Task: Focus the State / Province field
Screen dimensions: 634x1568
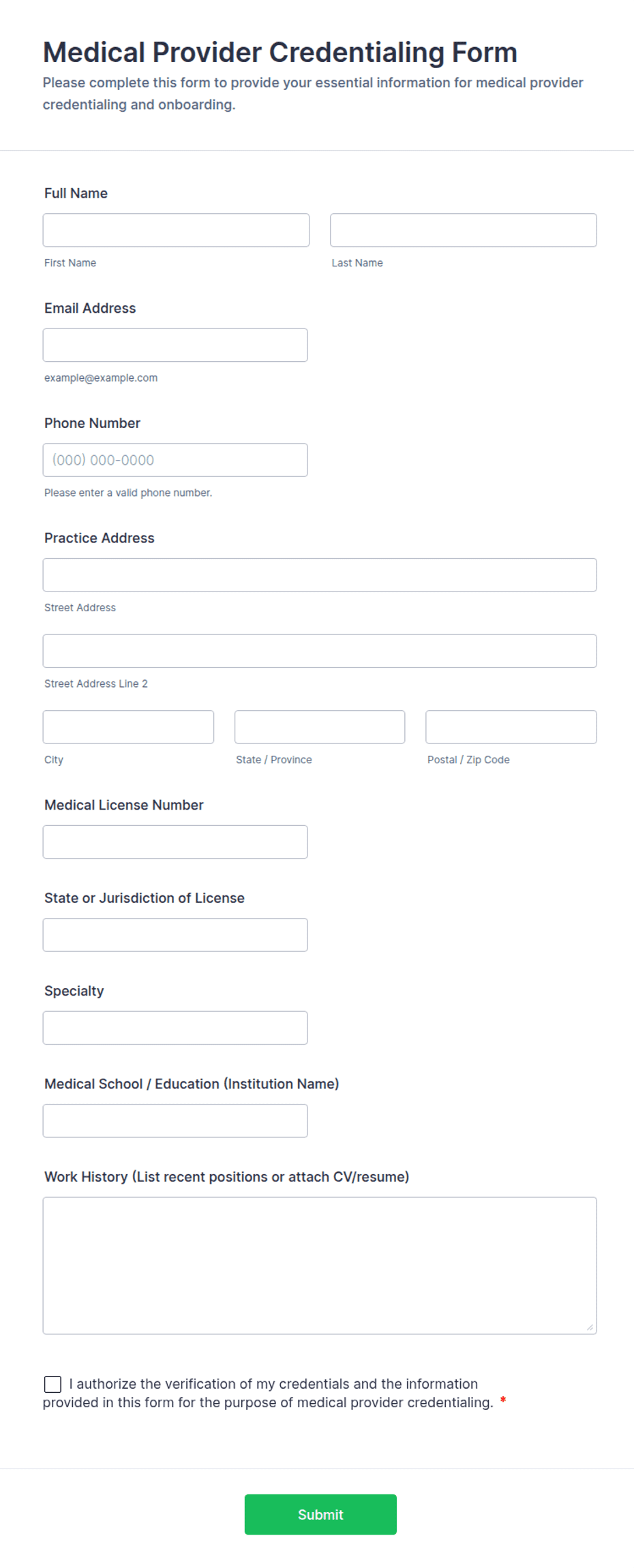Action: click(x=319, y=727)
